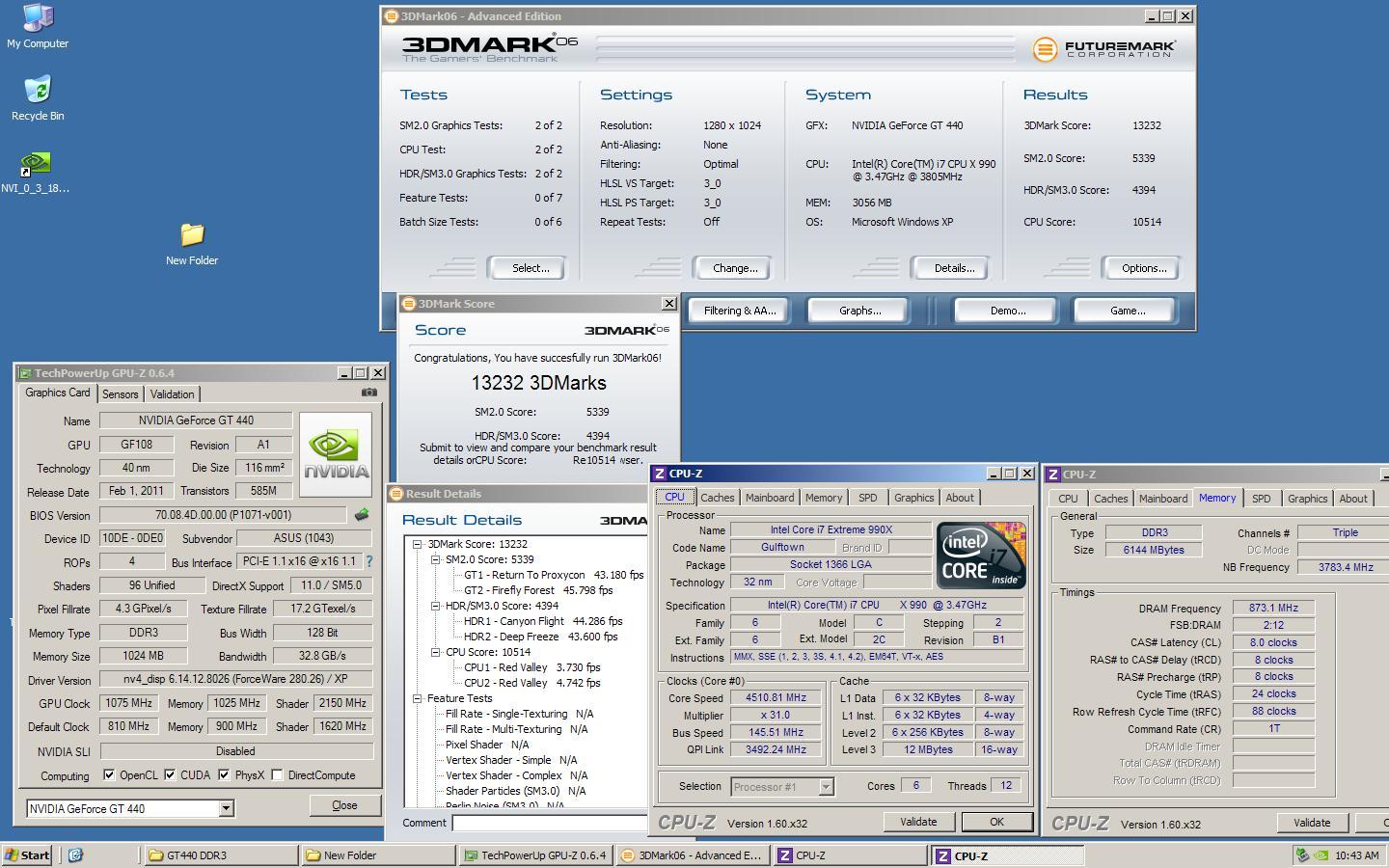Click Close button in GPU-Z
The height and width of the screenshot is (868, 1389).
click(344, 805)
